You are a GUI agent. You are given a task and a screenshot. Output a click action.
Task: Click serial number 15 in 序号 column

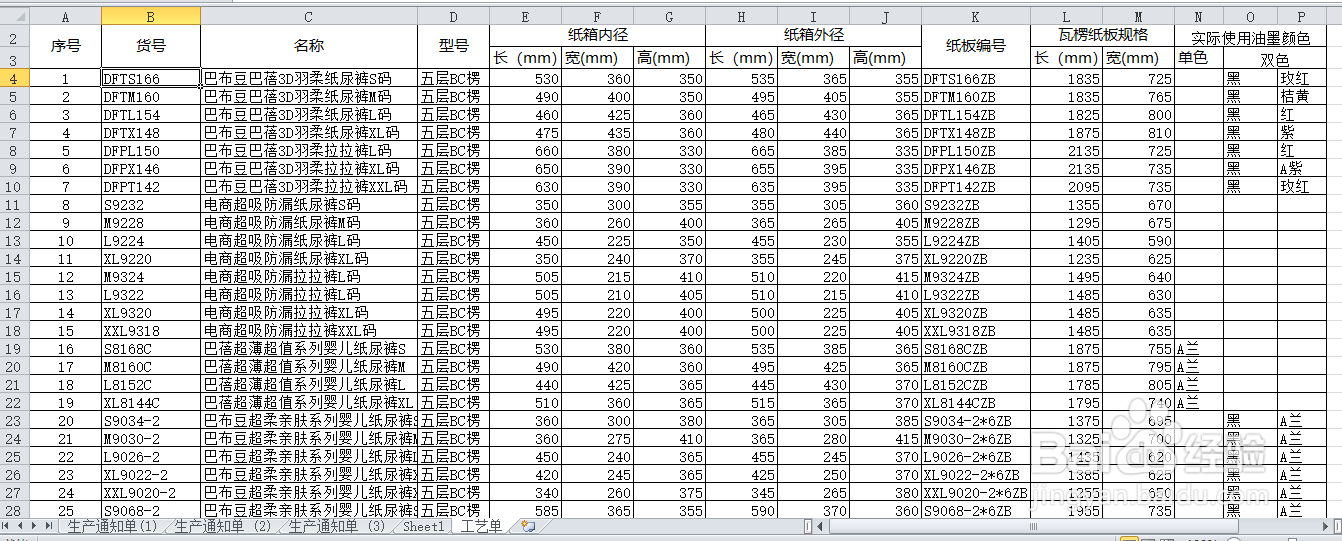tap(65, 330)
